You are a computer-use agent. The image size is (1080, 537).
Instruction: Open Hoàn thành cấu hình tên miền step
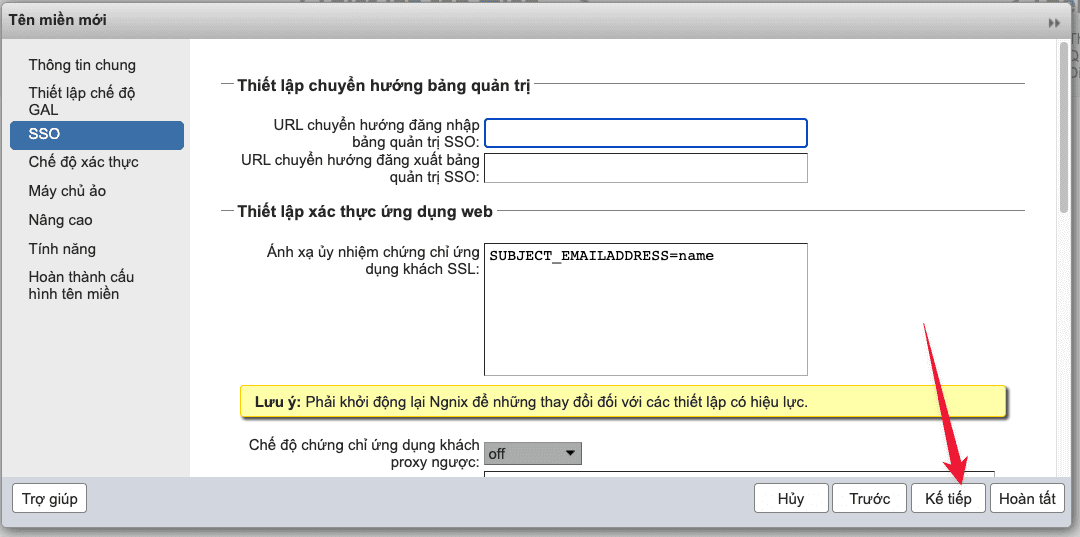point(81,285)
